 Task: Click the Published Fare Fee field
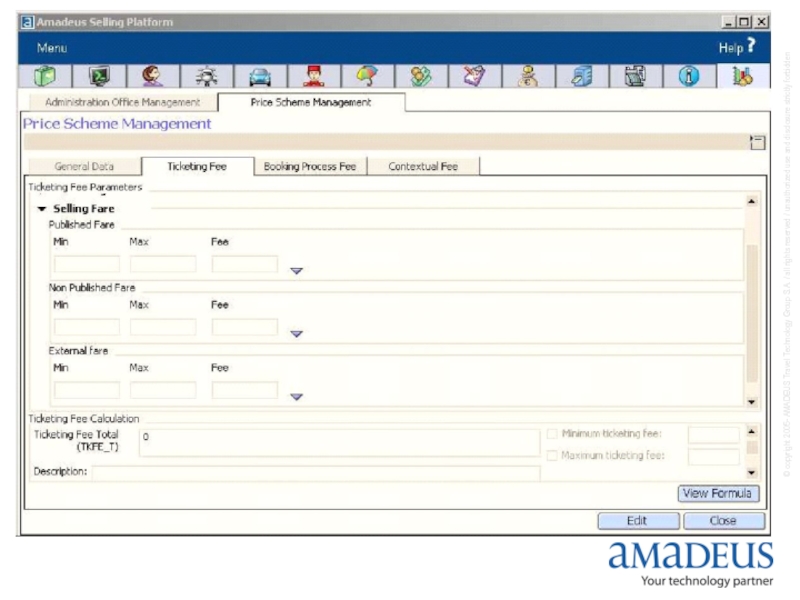pos(244,264)
